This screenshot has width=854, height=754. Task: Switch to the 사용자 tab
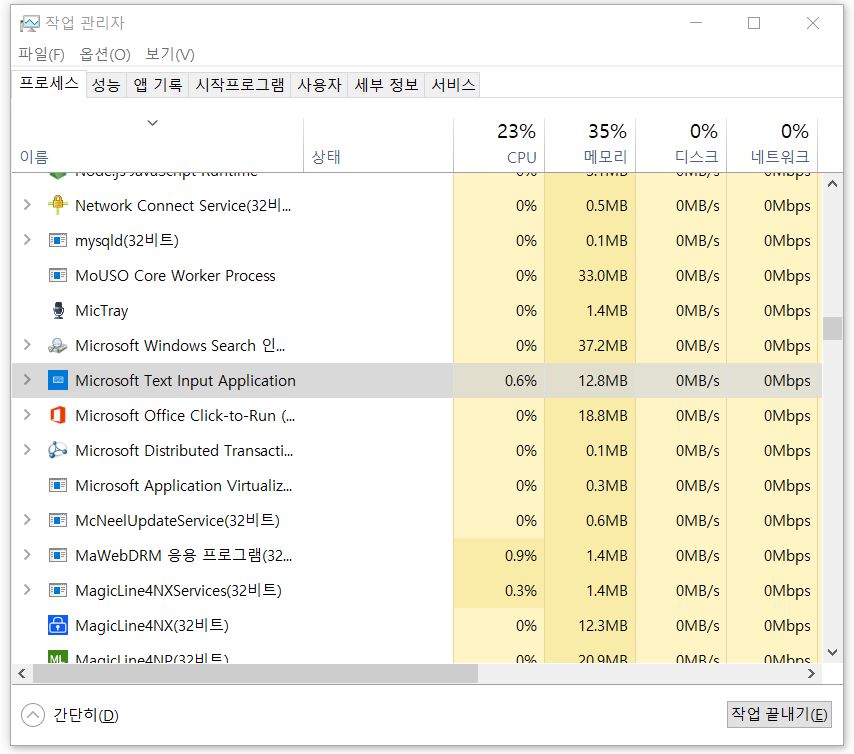click(x=320, y=85)
